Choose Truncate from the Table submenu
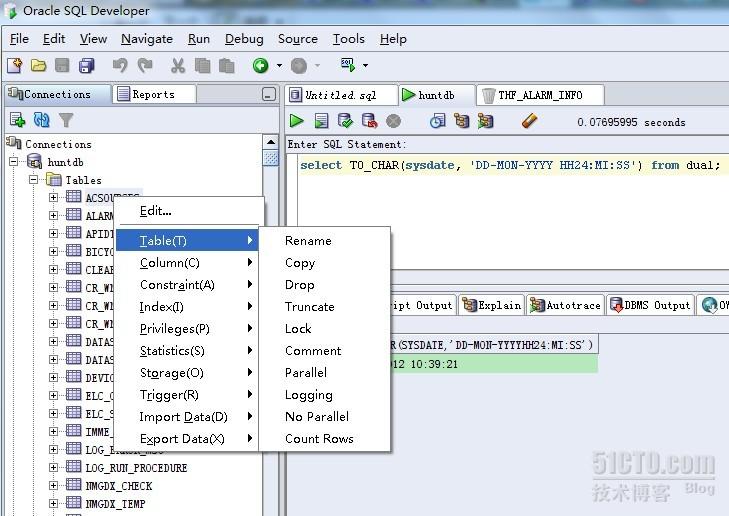The height and width of the screenshot is (516, 729). tap(325, 307)
